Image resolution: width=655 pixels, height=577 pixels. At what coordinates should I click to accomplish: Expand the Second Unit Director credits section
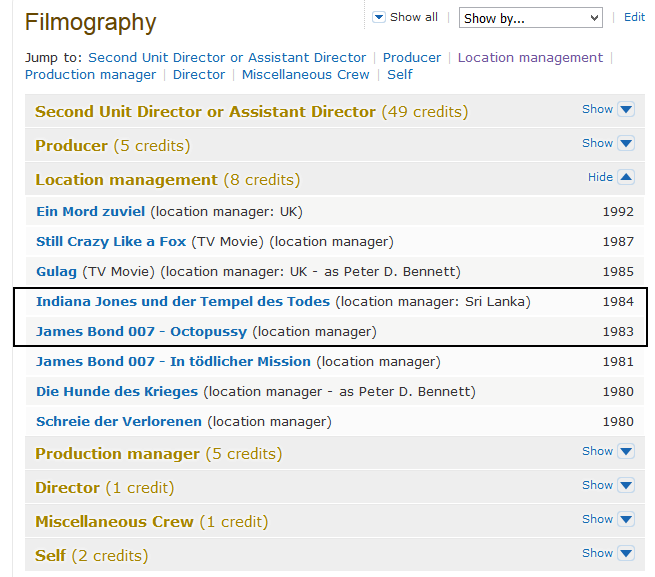608,110
